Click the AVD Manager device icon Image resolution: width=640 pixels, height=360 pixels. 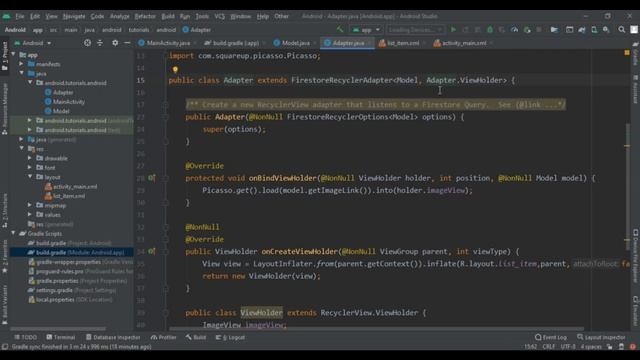594,30
